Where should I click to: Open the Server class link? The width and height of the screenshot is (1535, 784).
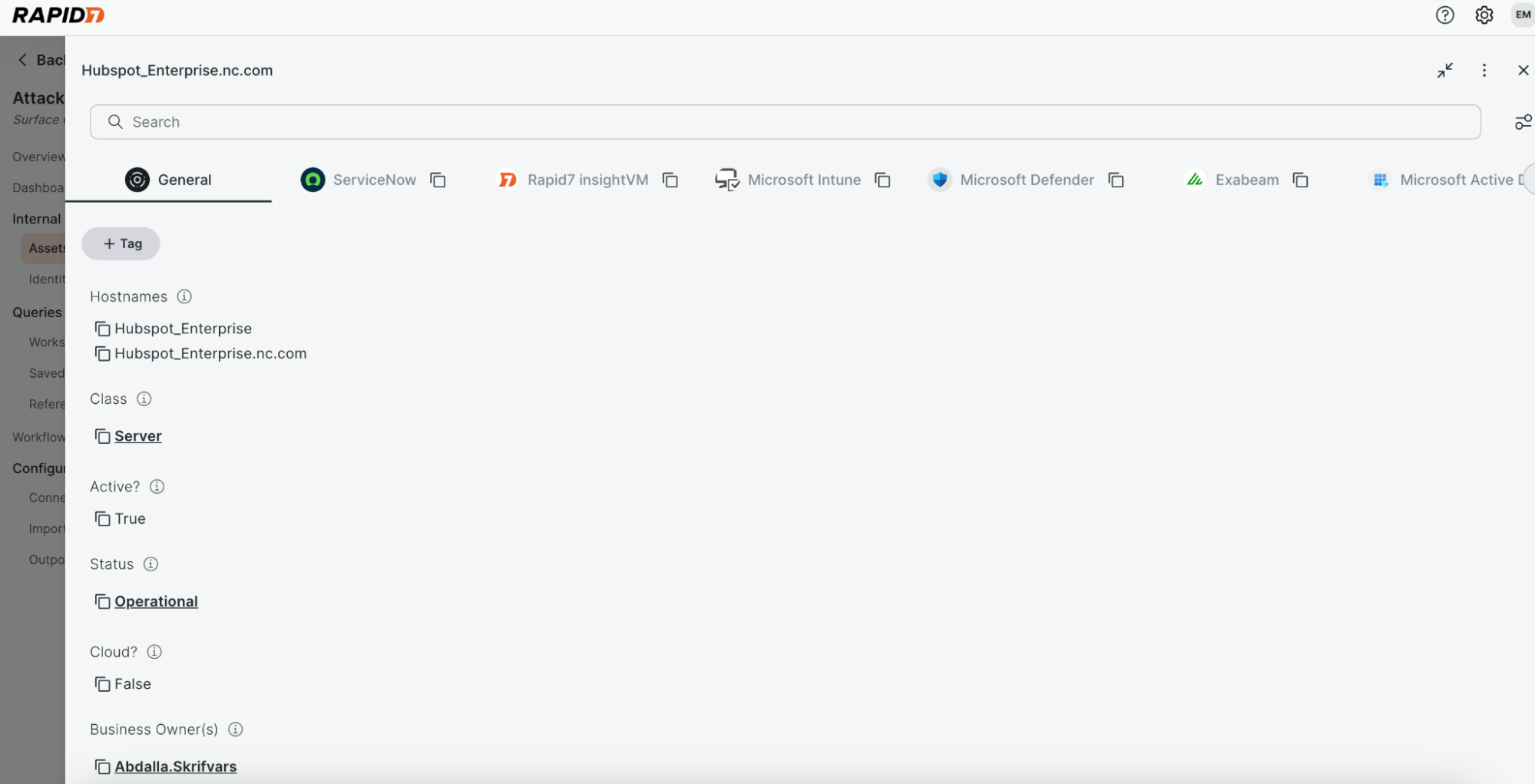[138, 436]
